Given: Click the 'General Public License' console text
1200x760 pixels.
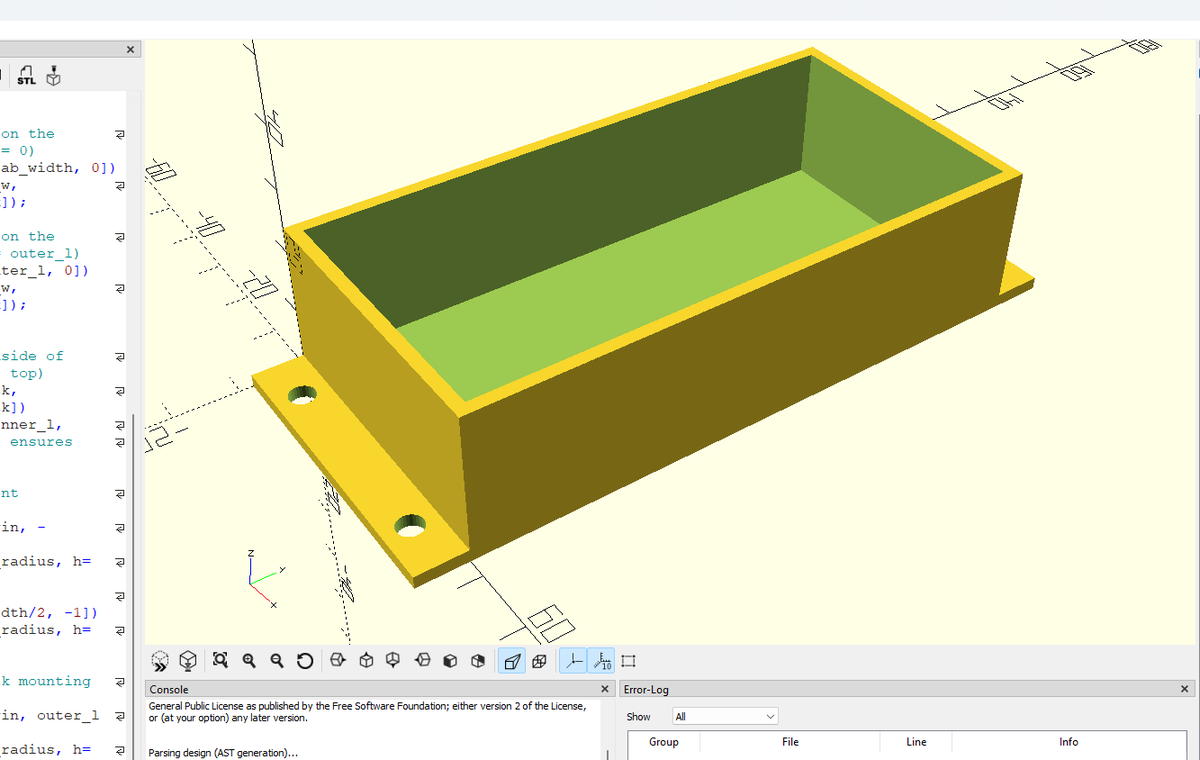Looking at the screenshot, I should 366,712.
